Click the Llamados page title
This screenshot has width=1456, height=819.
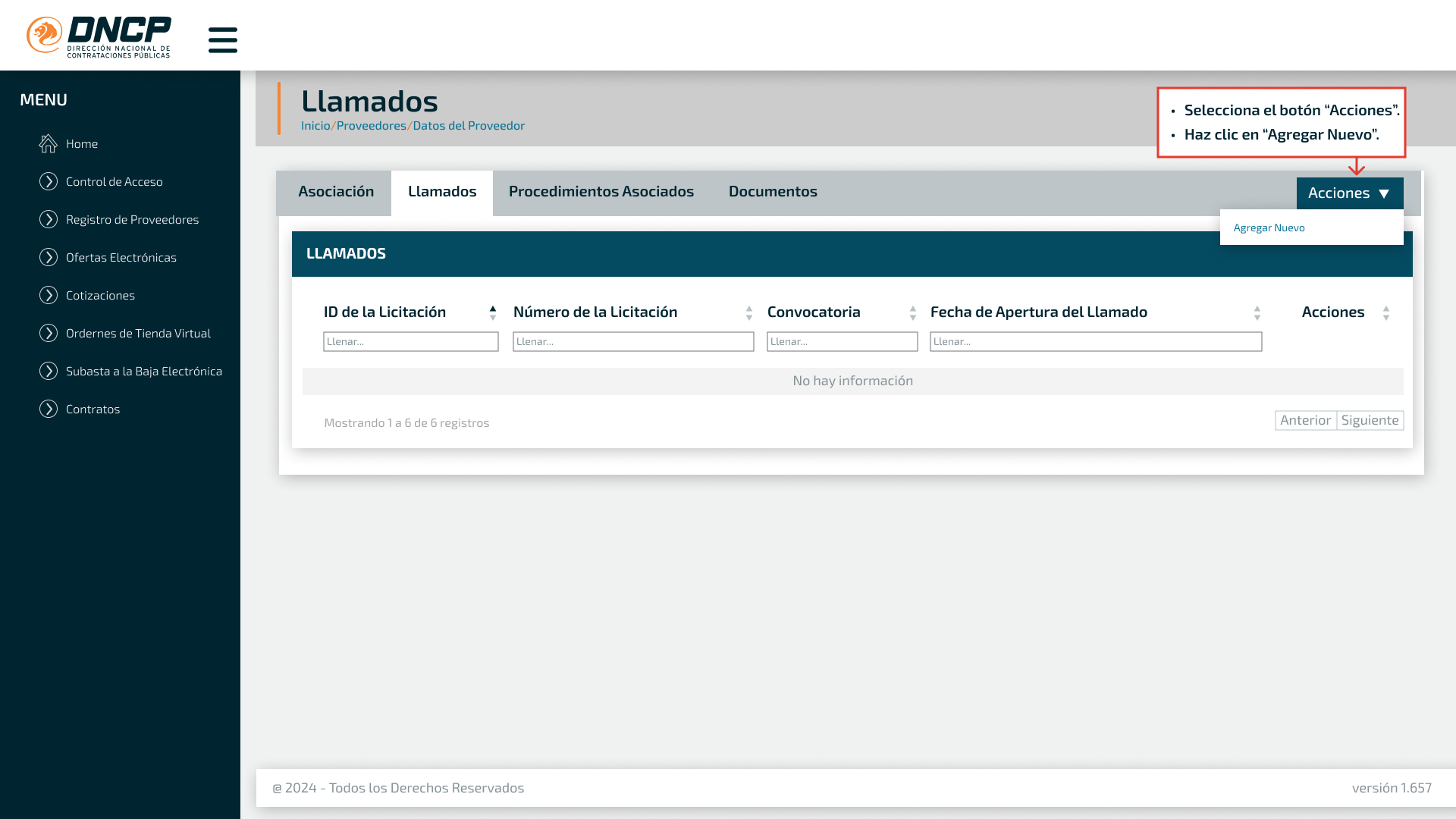pos(369,102)
